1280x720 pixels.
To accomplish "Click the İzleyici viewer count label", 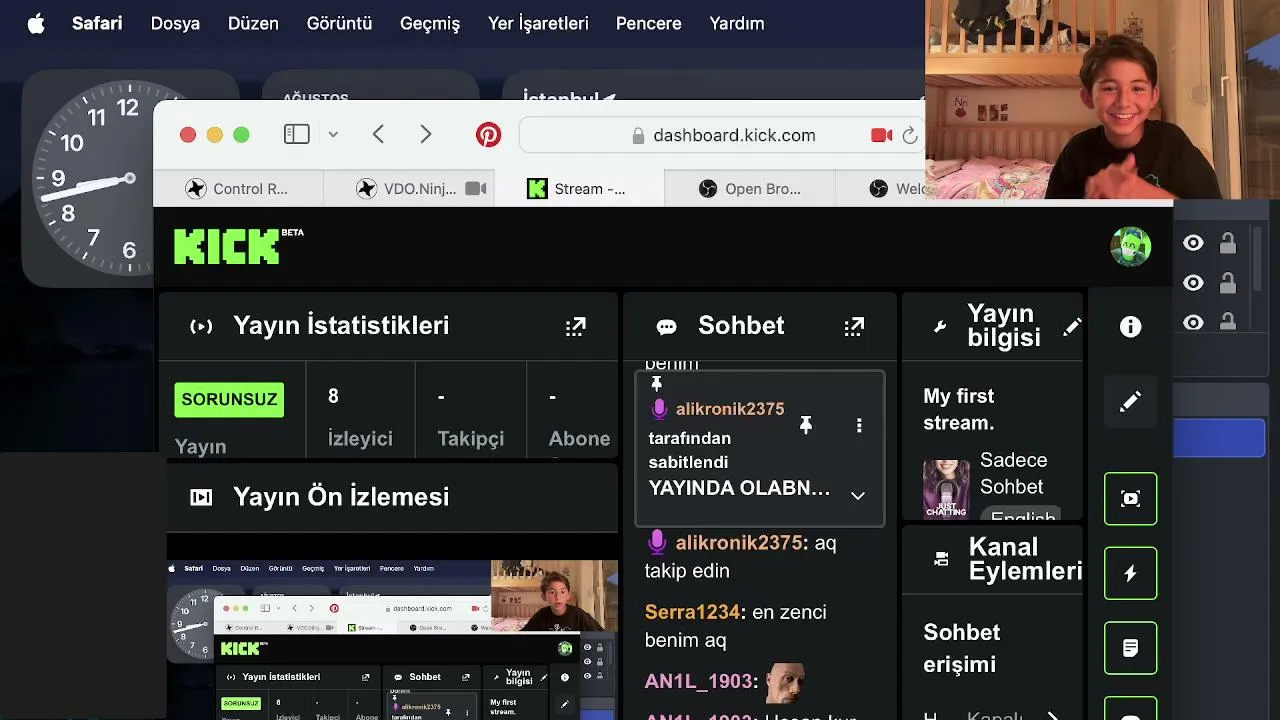I will [360, 439].
